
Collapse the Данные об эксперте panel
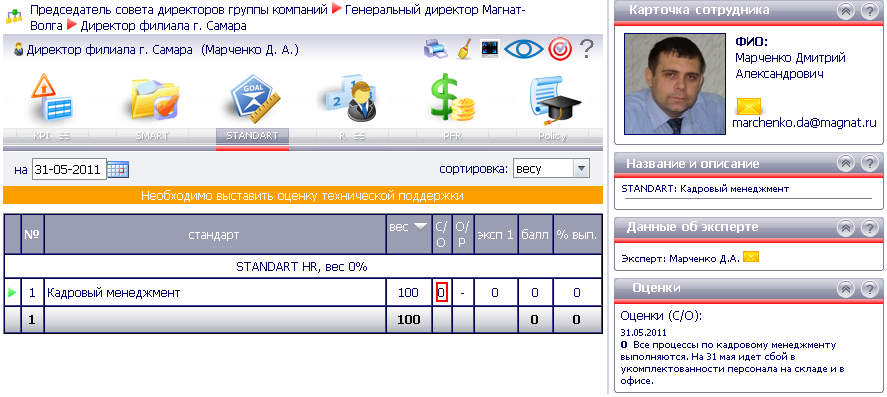[846, 227]
